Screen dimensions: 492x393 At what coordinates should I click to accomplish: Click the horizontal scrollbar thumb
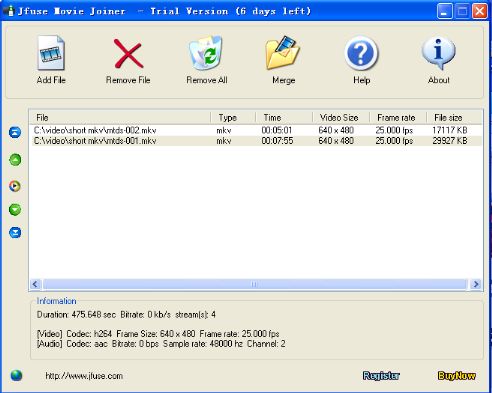click(255, 284)
